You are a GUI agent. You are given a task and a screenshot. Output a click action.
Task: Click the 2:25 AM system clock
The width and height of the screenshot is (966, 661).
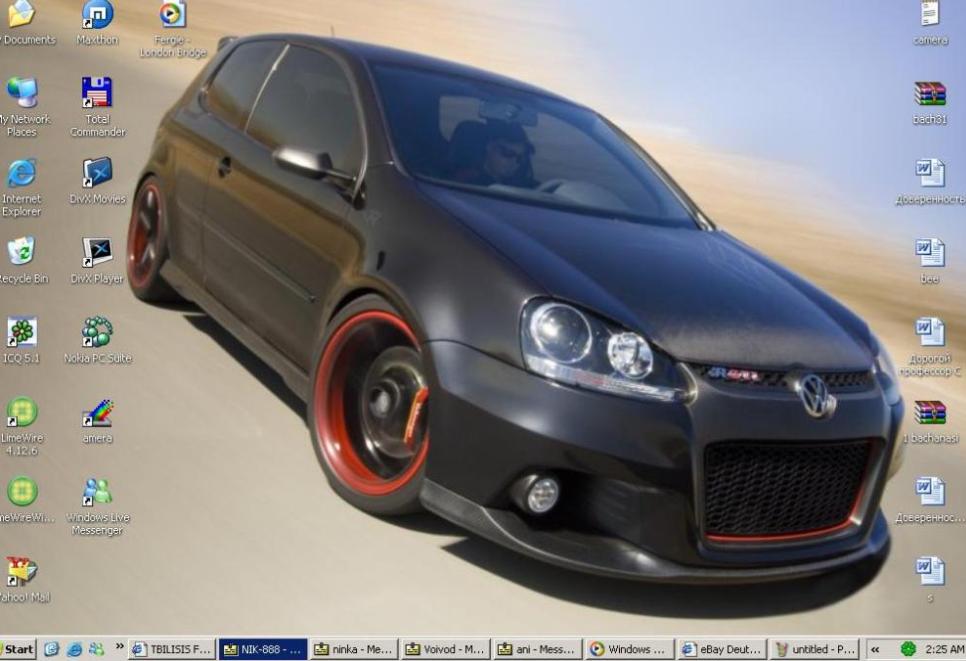pyautogui.click(x=944, y=649)
